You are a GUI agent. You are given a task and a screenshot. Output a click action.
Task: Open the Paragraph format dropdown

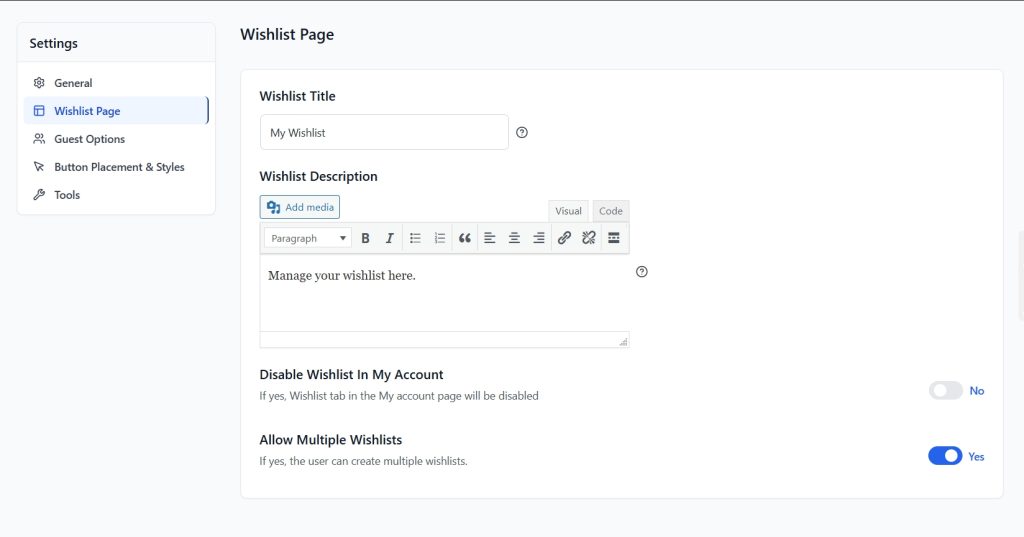coord(308,238)
